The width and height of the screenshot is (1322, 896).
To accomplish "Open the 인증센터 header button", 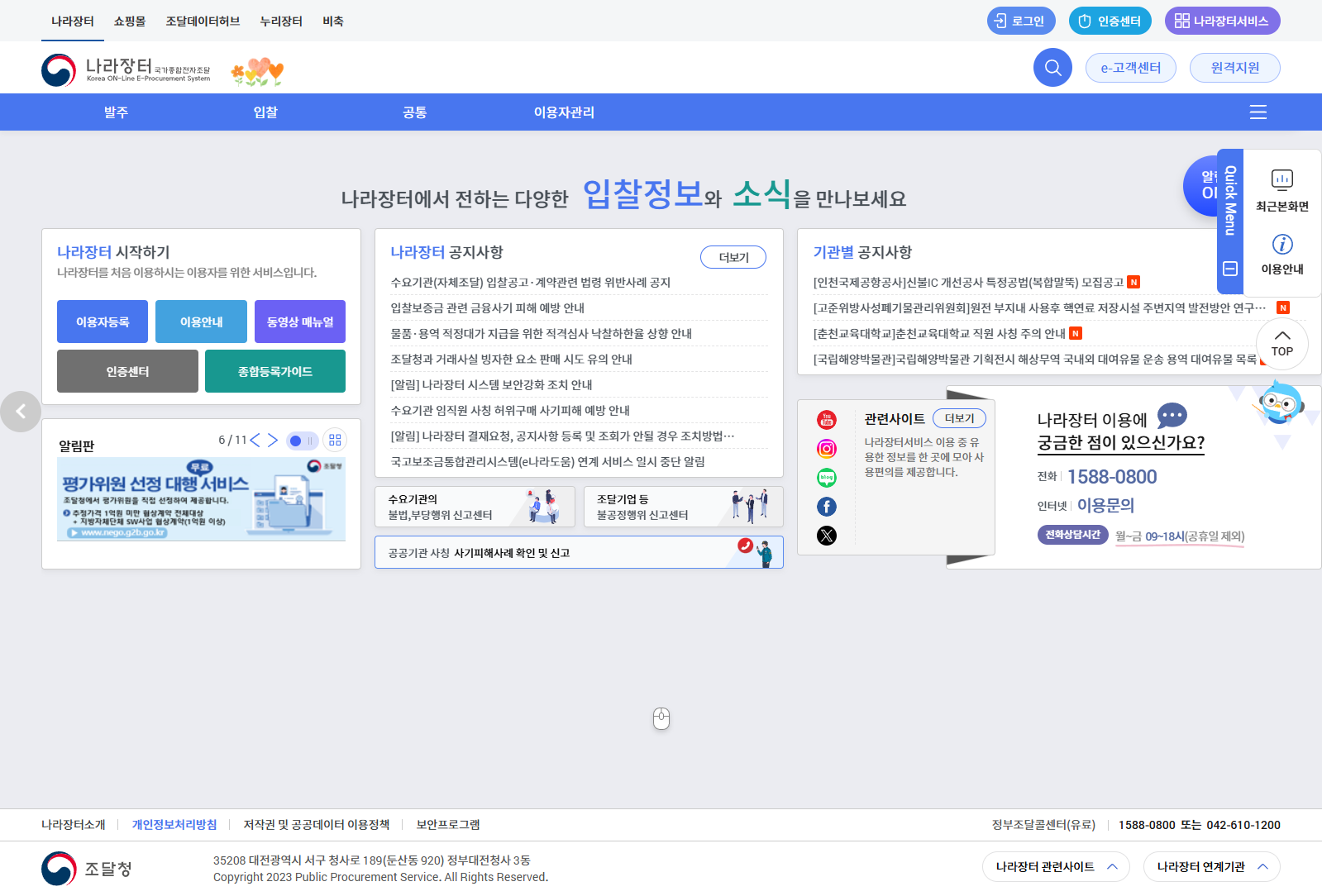I will pos(1110,21).
